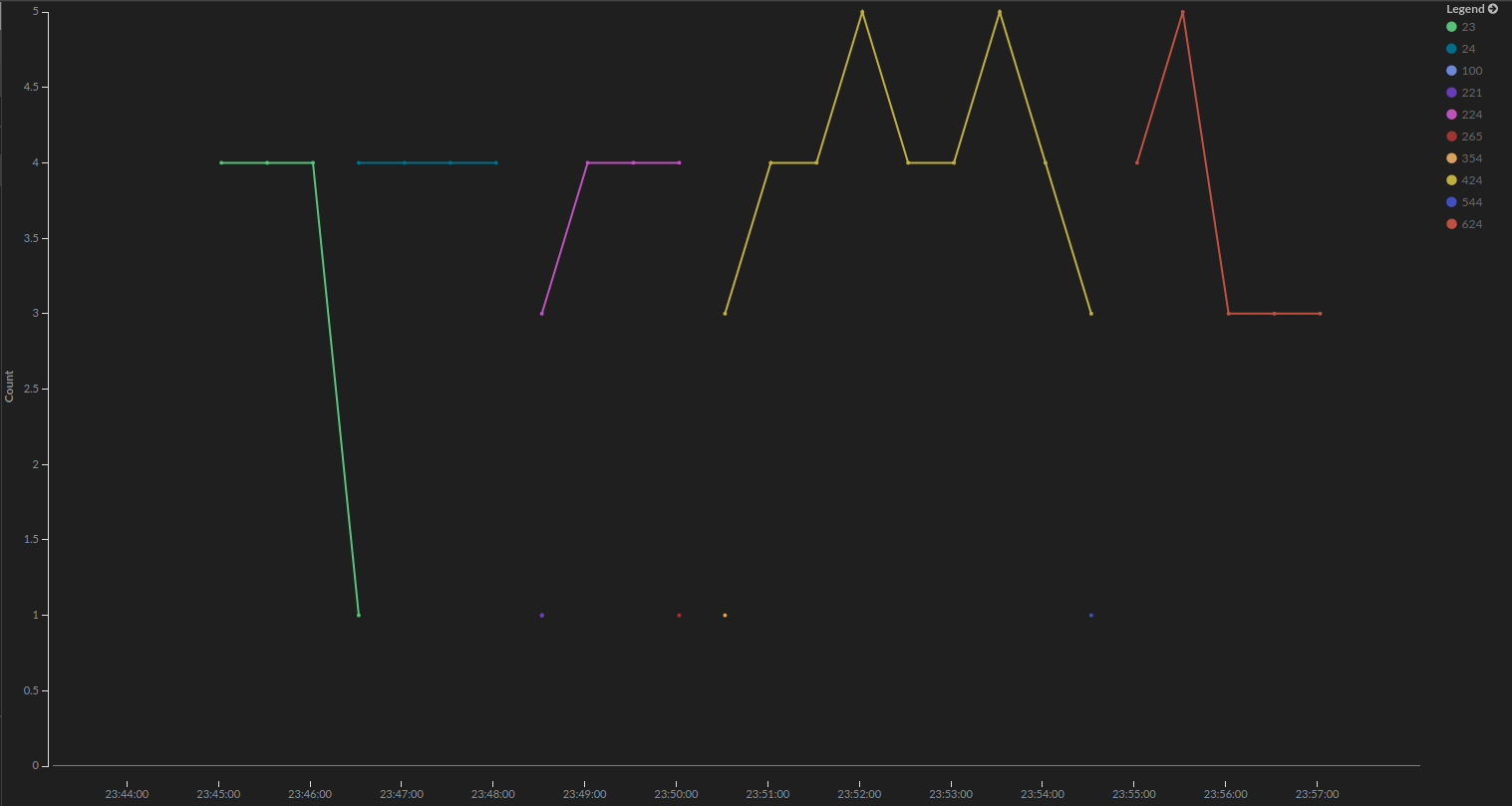Image resolution: width=1512 pixels, height=806 pixels.
Task: Select yellow line end point at 23:54:30
Action: pyautogui.click(x=1091, y=313)
